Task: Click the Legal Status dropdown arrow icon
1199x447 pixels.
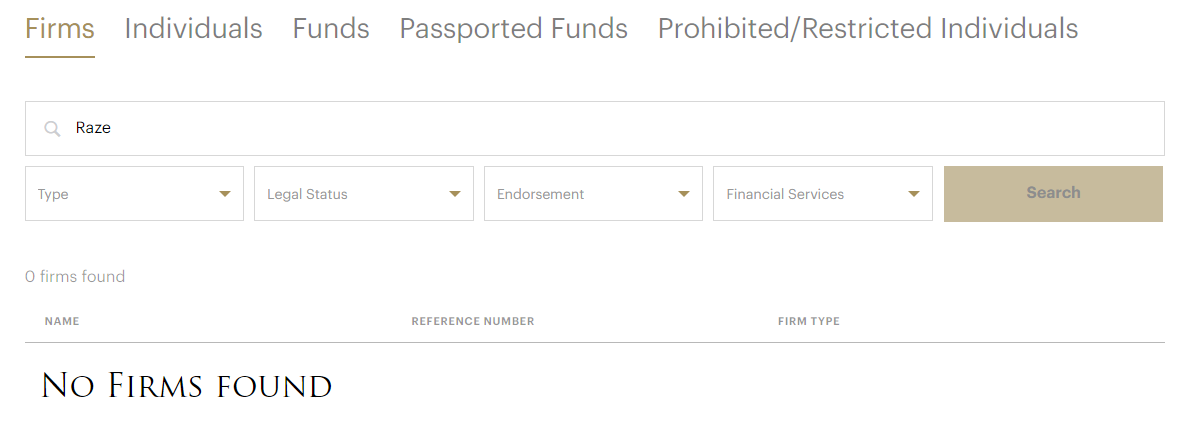Action: point(455,194)
